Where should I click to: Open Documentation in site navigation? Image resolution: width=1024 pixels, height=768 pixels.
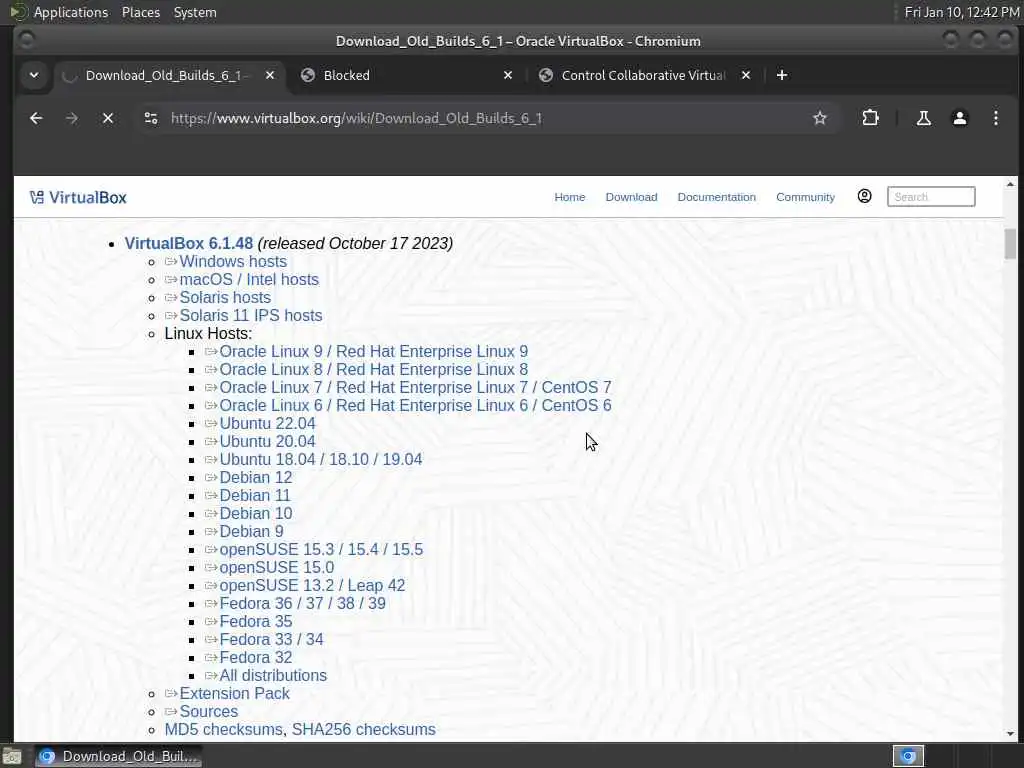(x=716, y=197)
